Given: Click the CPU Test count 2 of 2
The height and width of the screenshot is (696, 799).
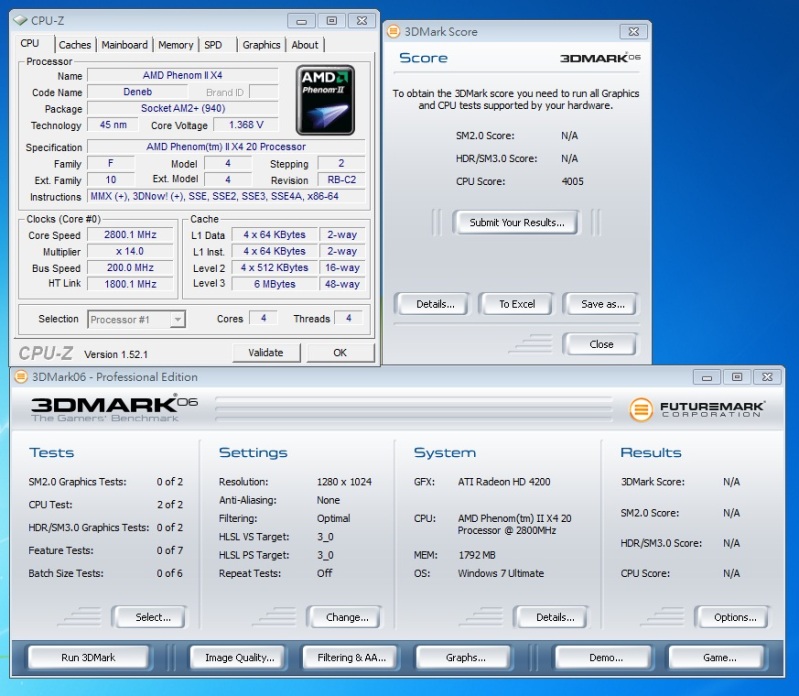Looking at the screenshot, I should pos(170,504).
